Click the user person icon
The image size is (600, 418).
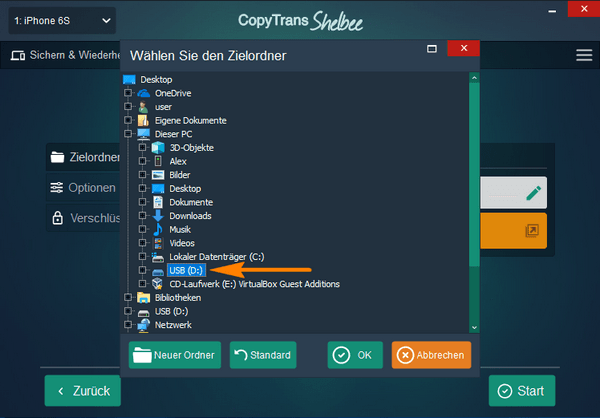point(143,107)
